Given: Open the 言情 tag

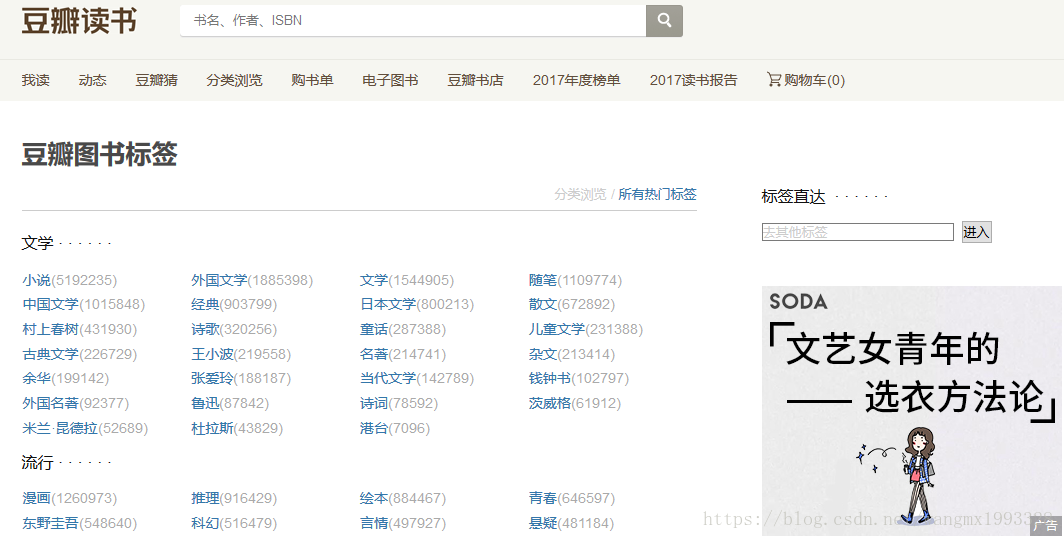Looking at the screenshot, I should [x=374, y=523].
